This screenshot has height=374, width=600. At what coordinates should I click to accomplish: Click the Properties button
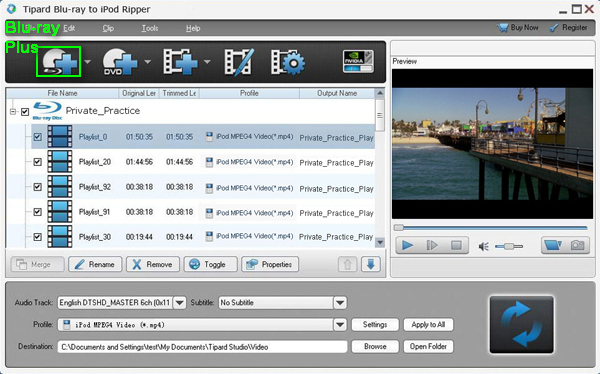tap(270, 264)
